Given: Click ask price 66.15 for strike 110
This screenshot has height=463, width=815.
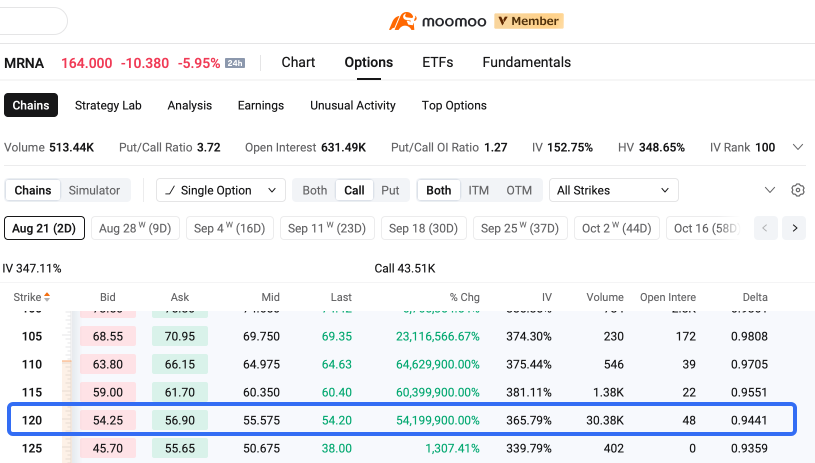Looking at the screenshot, I should click(180, 364).
